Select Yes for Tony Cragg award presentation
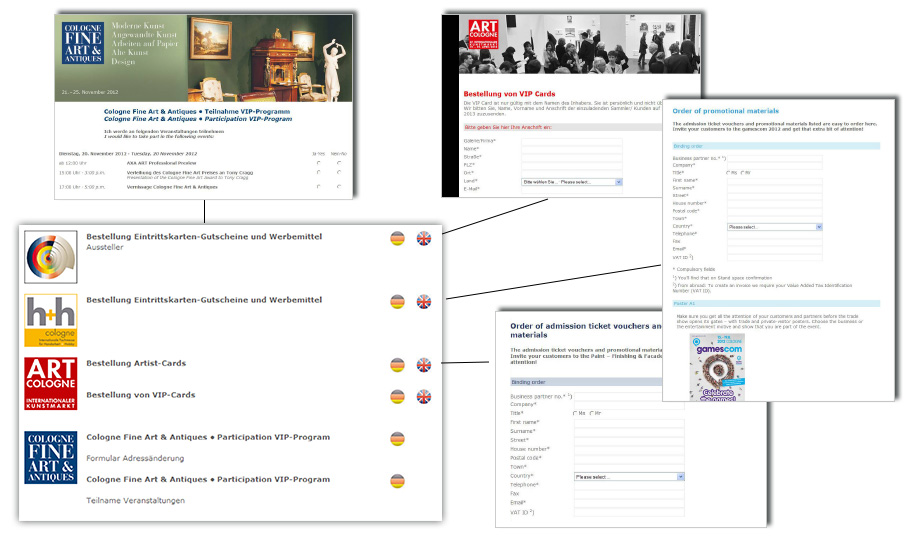 [x=318, y=172]
